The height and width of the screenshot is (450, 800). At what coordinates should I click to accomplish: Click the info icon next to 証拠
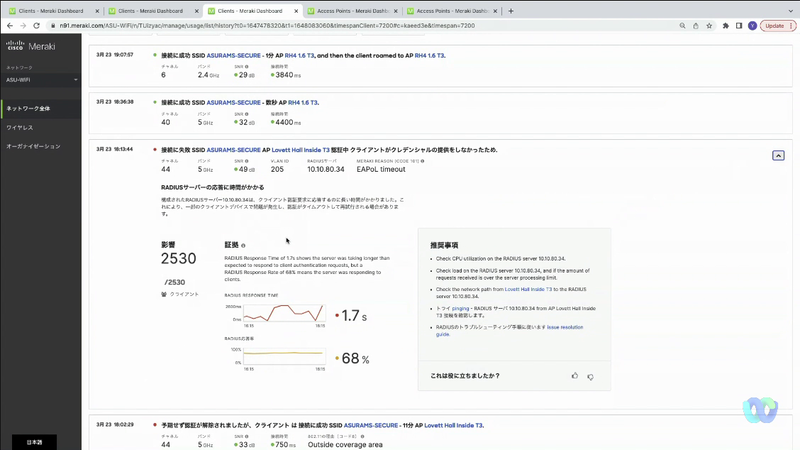coord(243,245)
